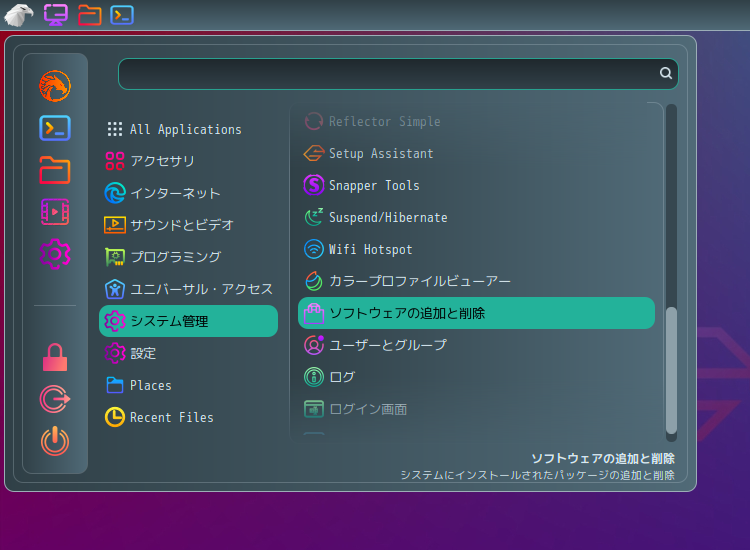Launch terminal from menu sidebar favorites
This screenshot has height=550, width=750.
coord(55,128)
